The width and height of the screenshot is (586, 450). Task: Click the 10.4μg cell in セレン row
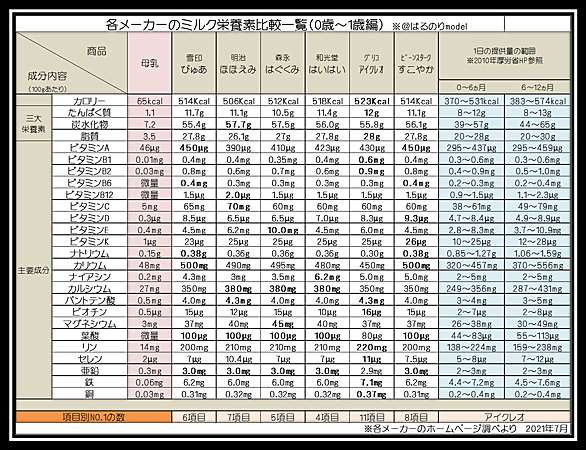pyautogui.click(x=238, y=359)
